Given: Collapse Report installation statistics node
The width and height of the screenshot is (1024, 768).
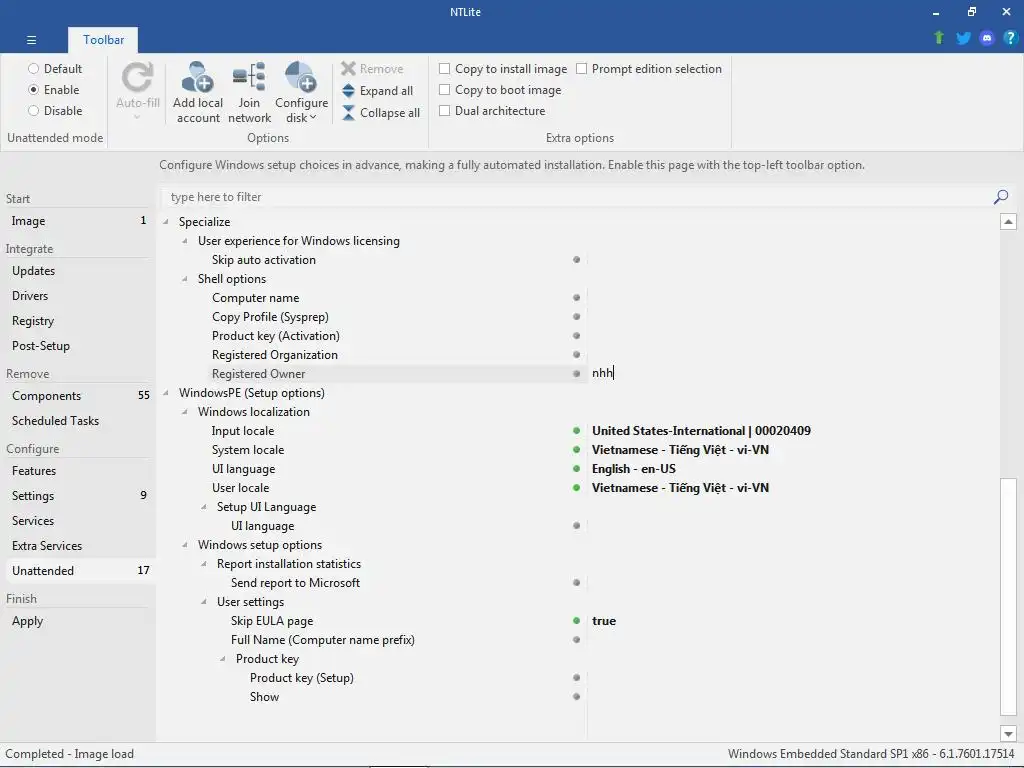Looking at the screenshot, I should coord(204,564).
